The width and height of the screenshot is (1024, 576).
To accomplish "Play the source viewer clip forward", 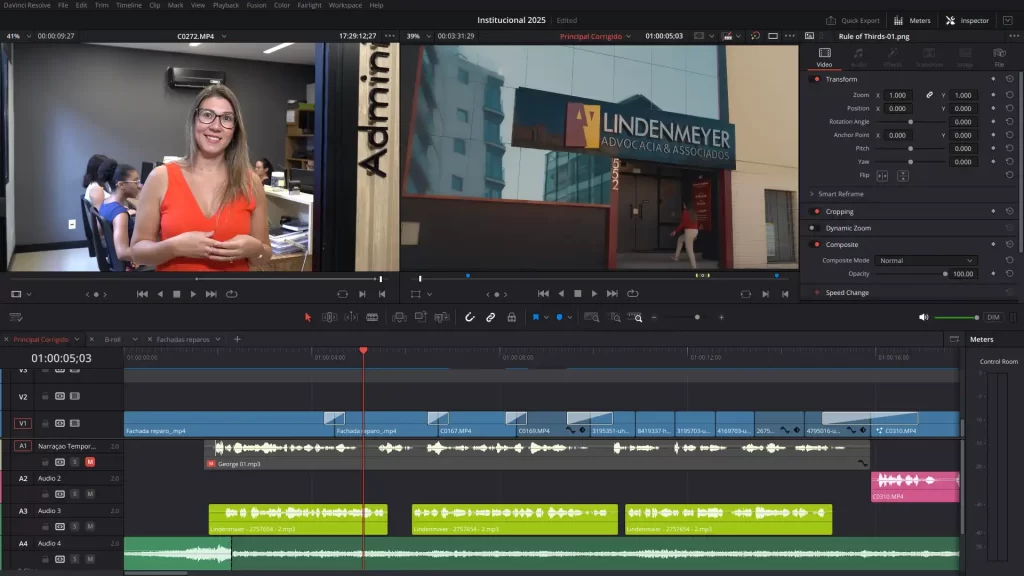I will [x=193, y=295].
